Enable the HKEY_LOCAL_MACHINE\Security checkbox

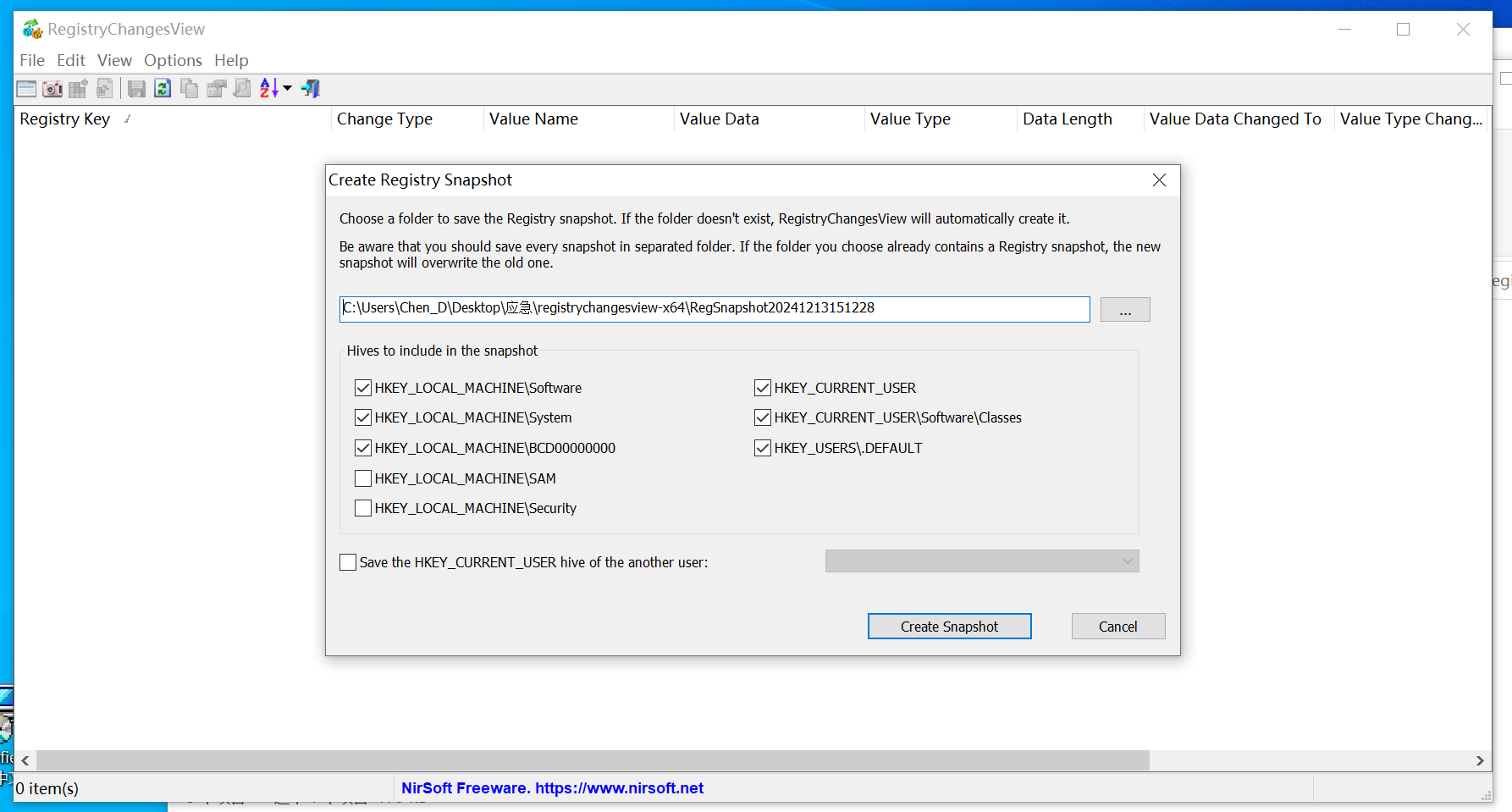click(x=363, y=508)
